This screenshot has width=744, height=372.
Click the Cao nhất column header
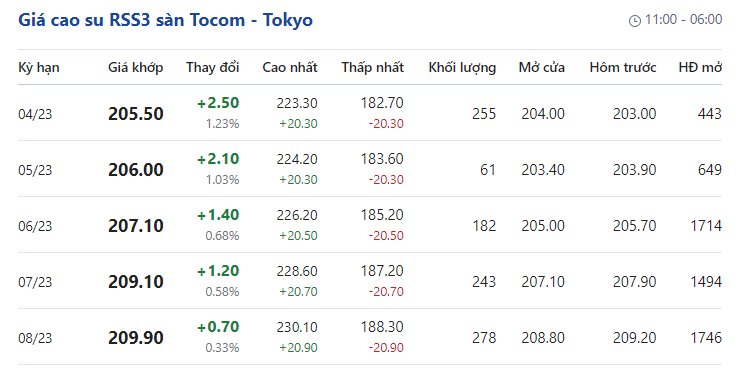(x=290, y=67)
